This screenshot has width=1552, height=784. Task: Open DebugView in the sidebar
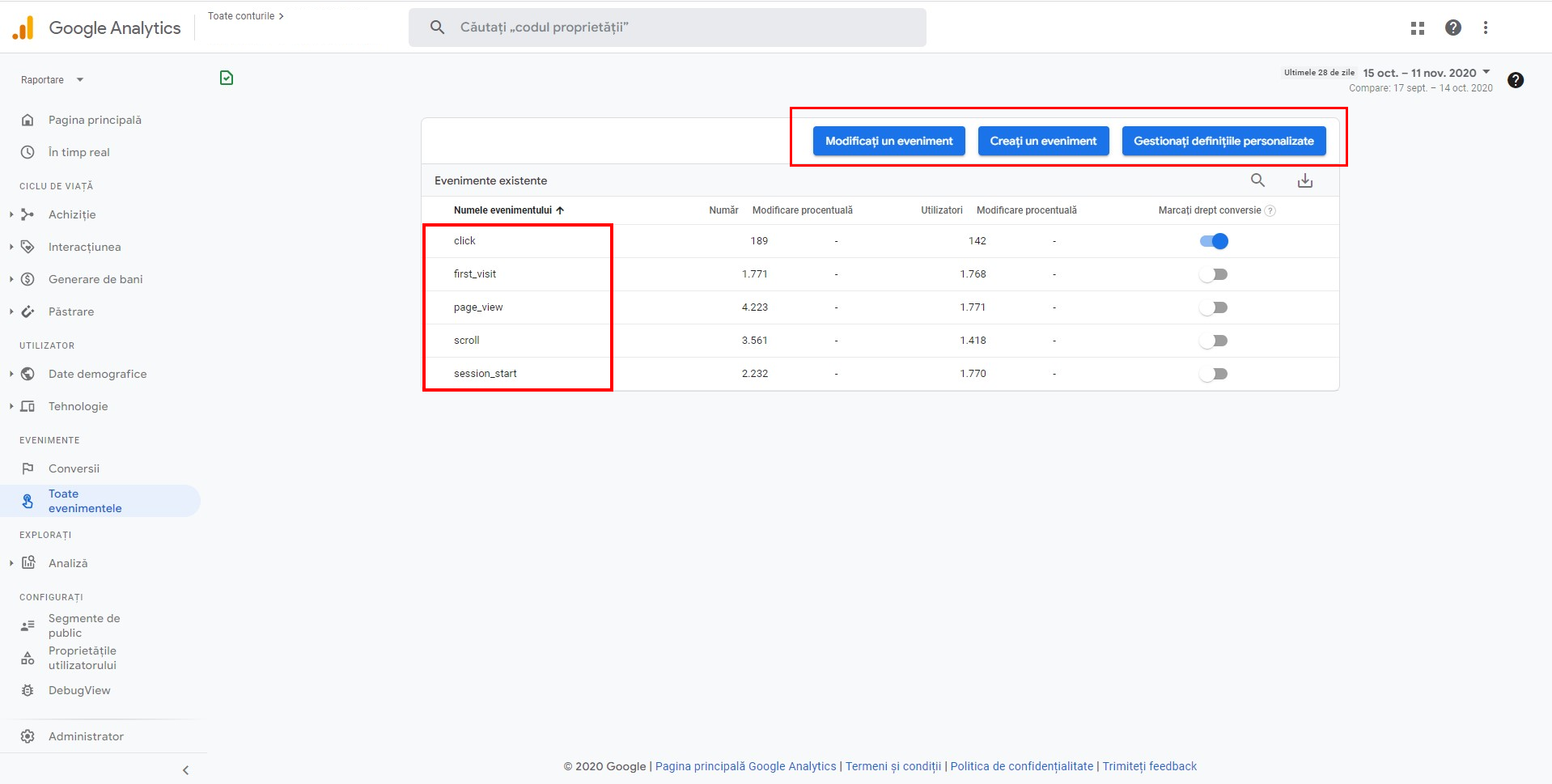(x=79, y=690)
